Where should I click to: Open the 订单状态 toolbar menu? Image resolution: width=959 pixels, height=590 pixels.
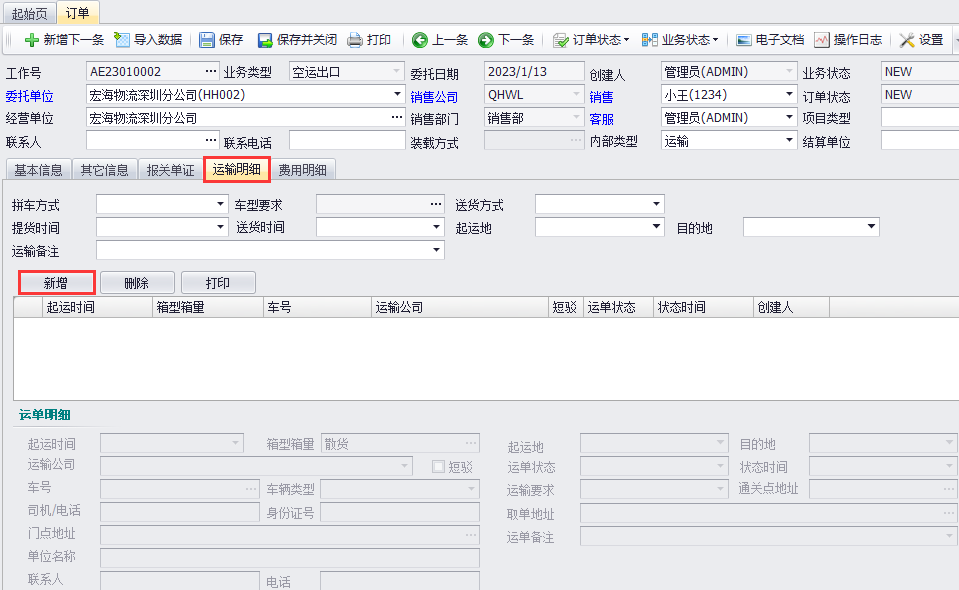590,40
